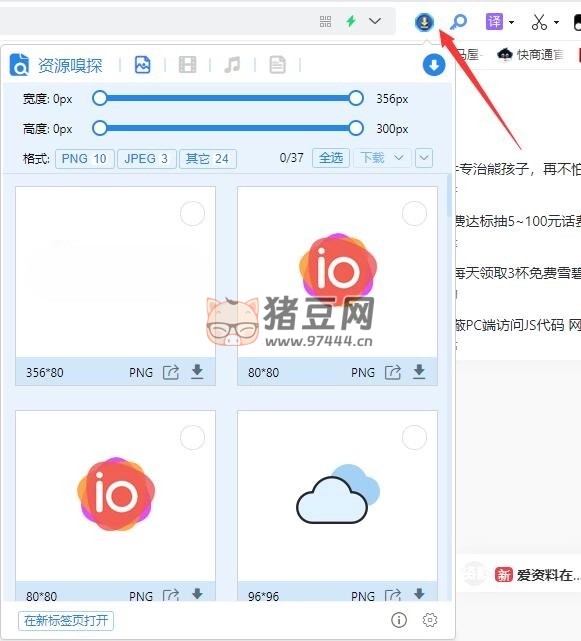581x641 pixels.
Task: Filter by JPEG 3 format
Action: tap(146, 159)
